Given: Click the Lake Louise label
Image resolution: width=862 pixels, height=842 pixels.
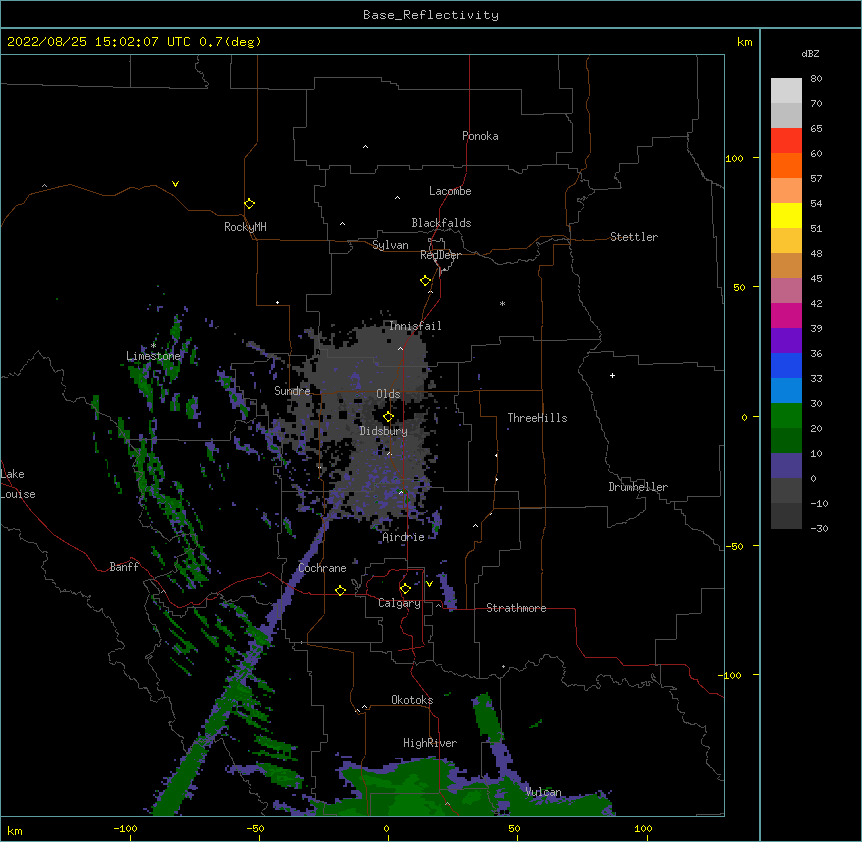Looking at the screenshot, I should point(18,484).
